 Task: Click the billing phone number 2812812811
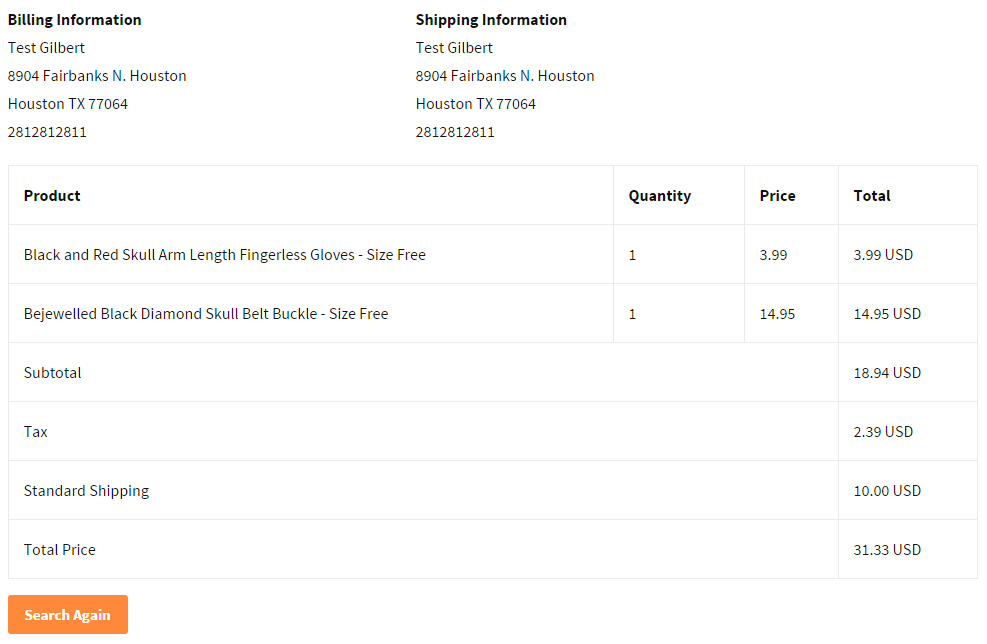(47, 132)
